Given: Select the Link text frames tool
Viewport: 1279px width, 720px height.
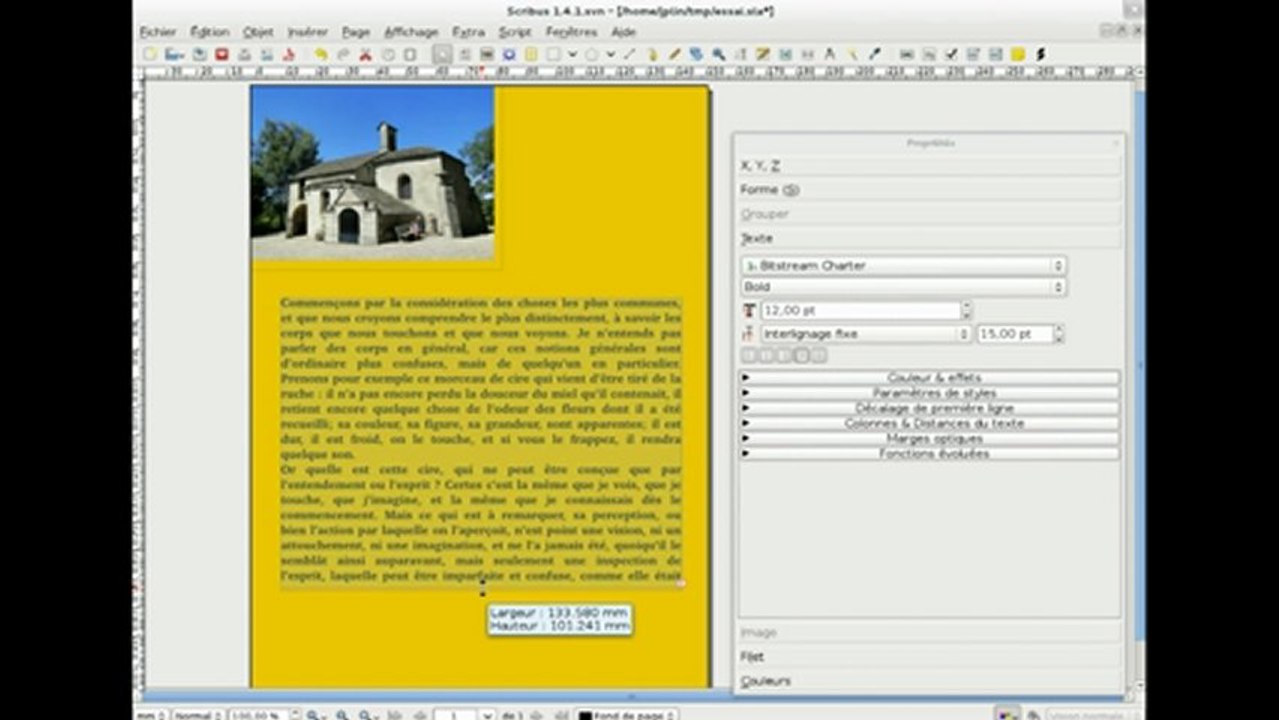Looking at the screenshot, I should click(x=786, y=54).
